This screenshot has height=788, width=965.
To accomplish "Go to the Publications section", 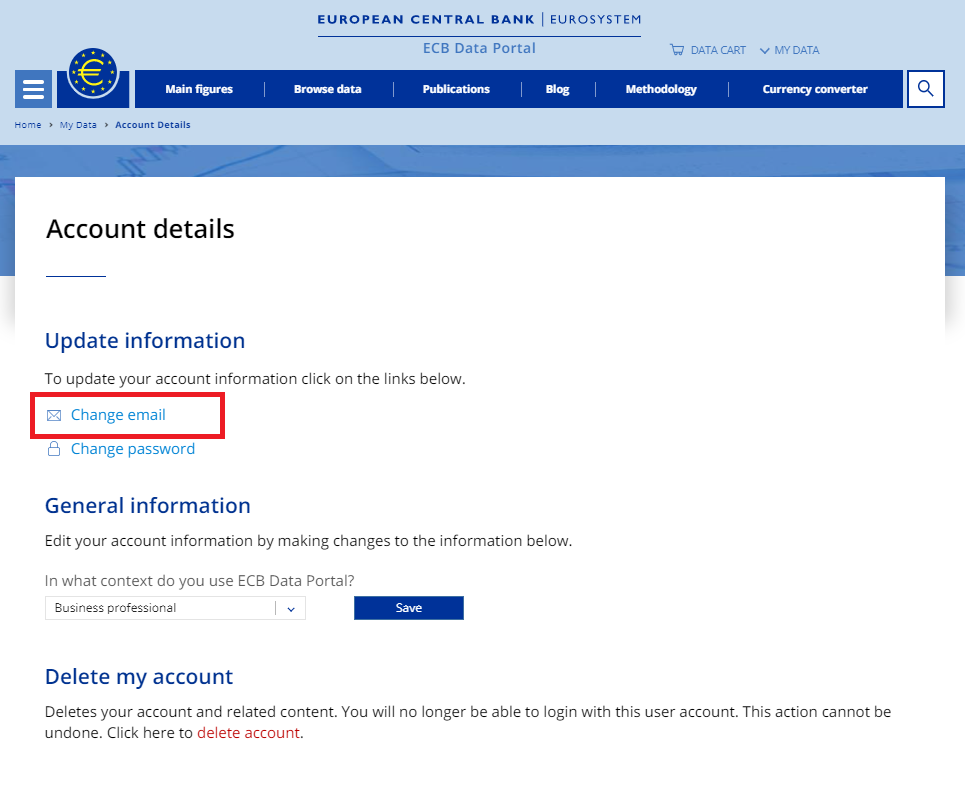I will tap(456, 89).
